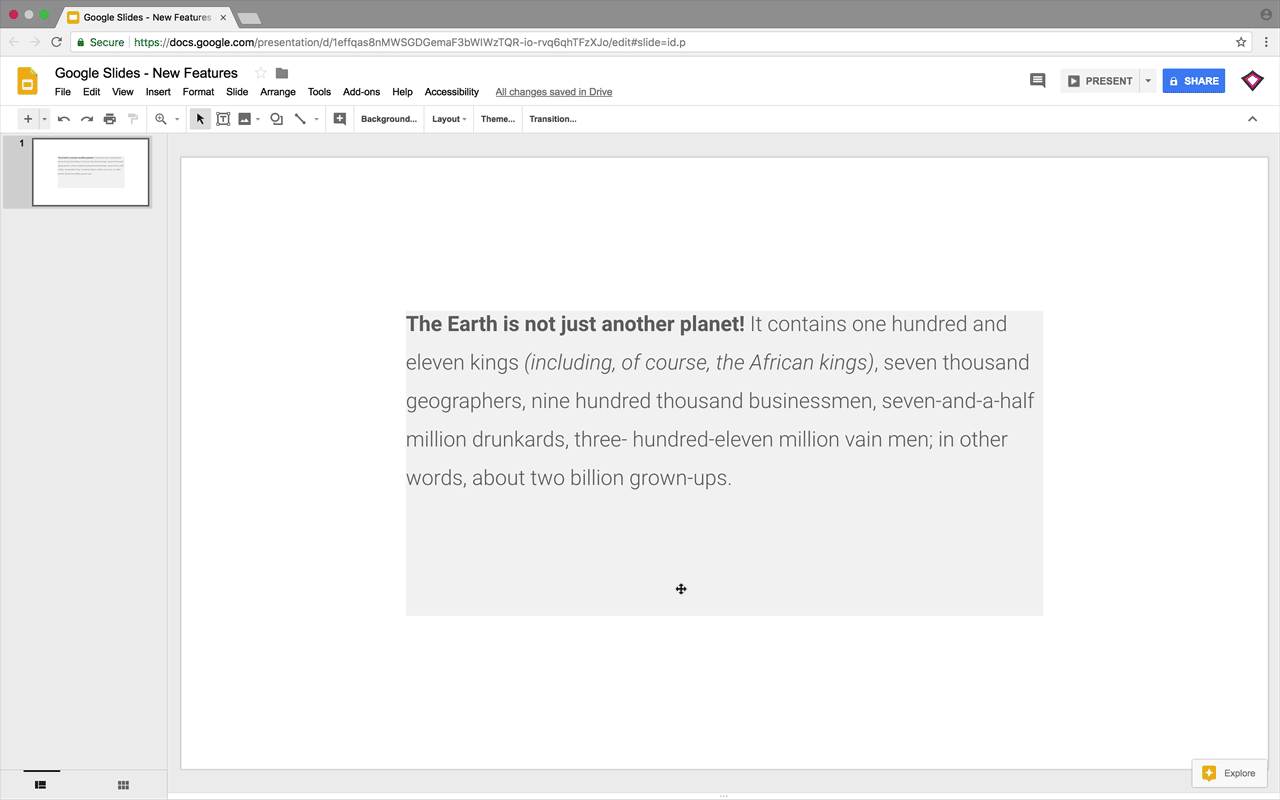
Task: Open the Edit menu
Action: tap(91, 92)
